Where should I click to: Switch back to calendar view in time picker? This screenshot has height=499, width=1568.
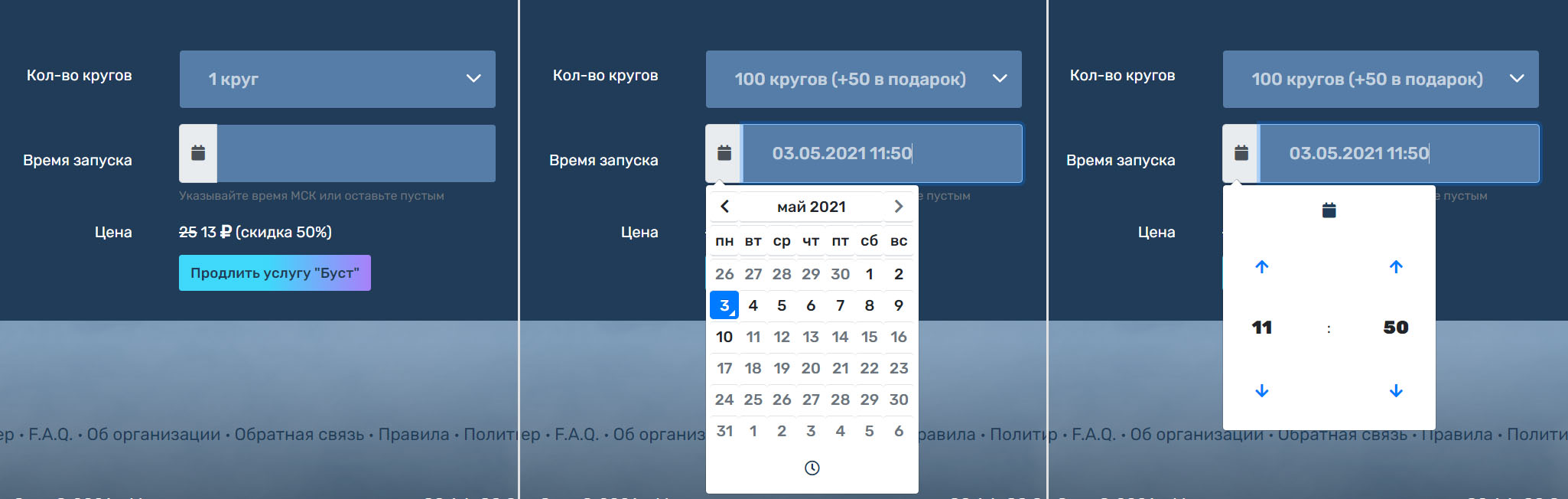tap(1329, 210)
